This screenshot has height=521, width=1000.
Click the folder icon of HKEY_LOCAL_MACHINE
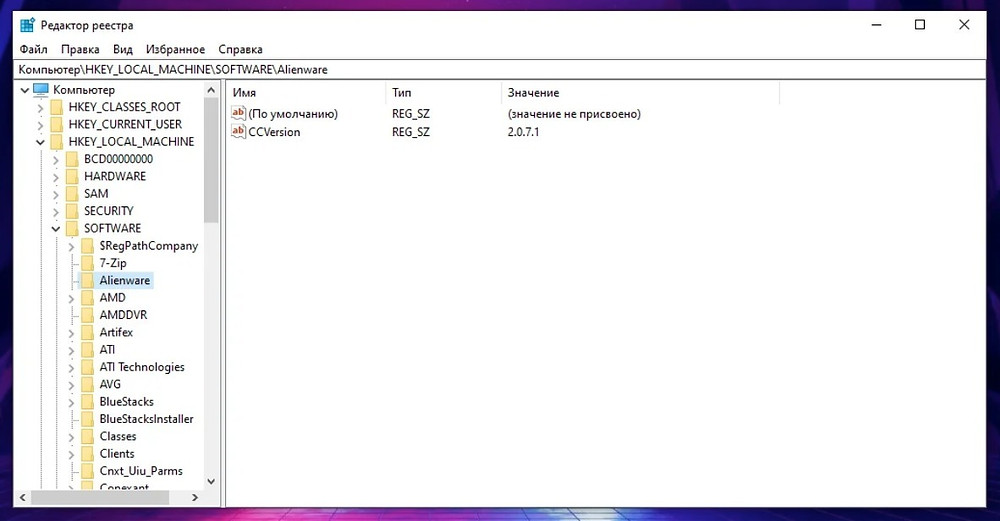tap(57, 141)
